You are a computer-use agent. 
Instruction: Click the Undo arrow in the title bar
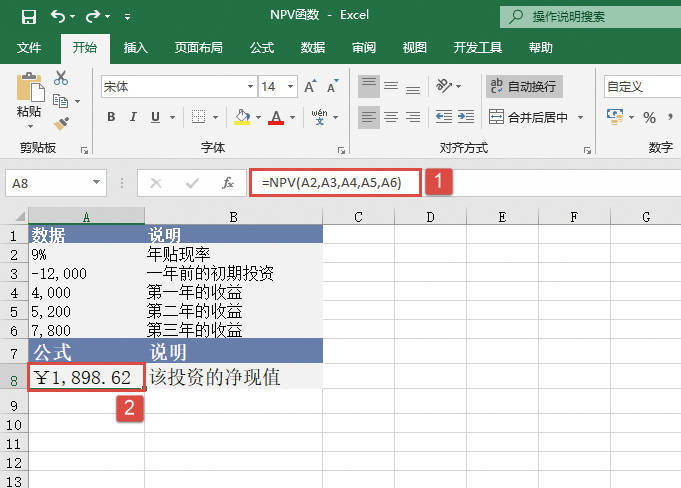coord(57,17)
